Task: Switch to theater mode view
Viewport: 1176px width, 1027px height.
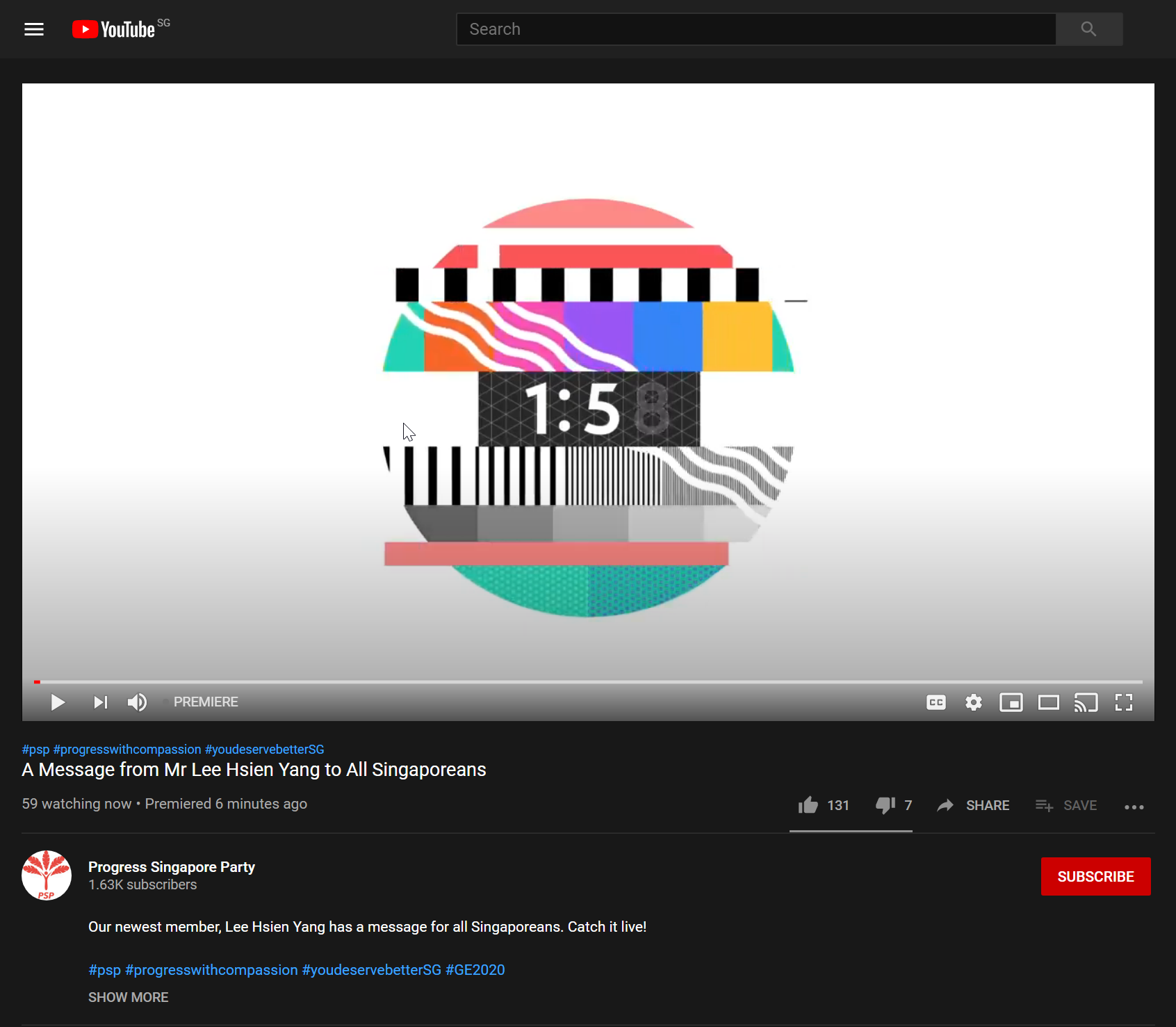Action: [x=1049, y=702]
